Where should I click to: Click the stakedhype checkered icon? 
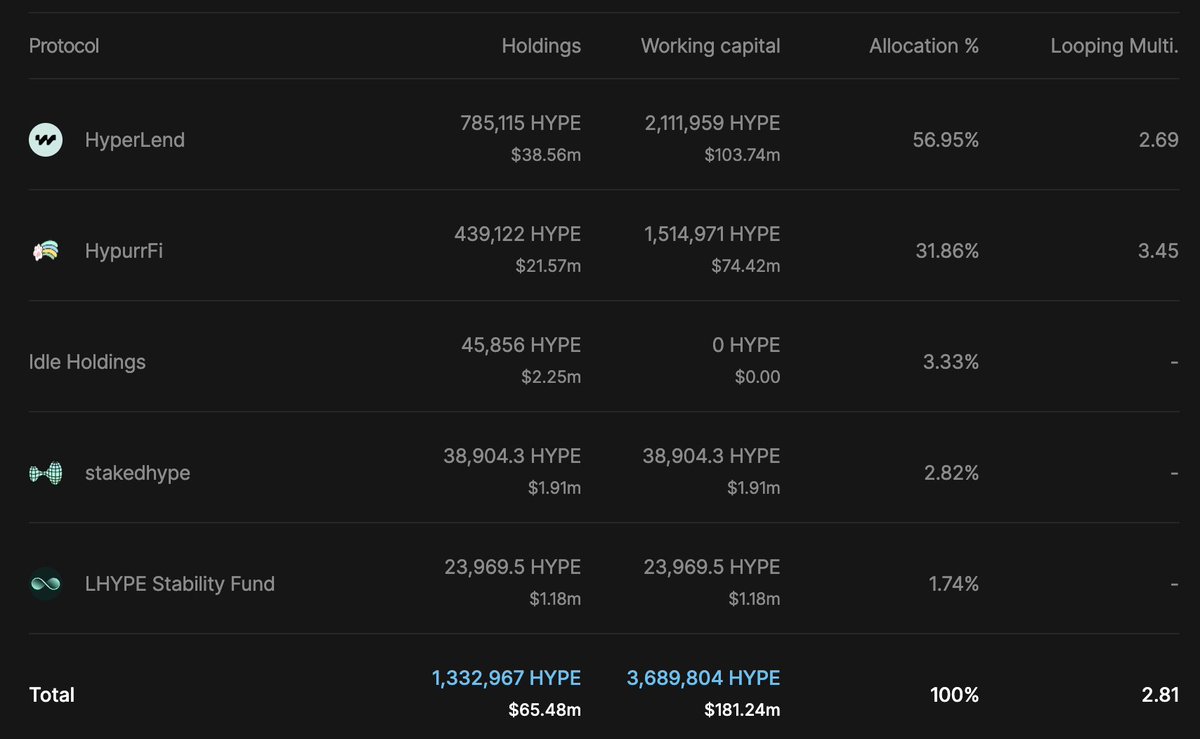(x=46, y=473)
